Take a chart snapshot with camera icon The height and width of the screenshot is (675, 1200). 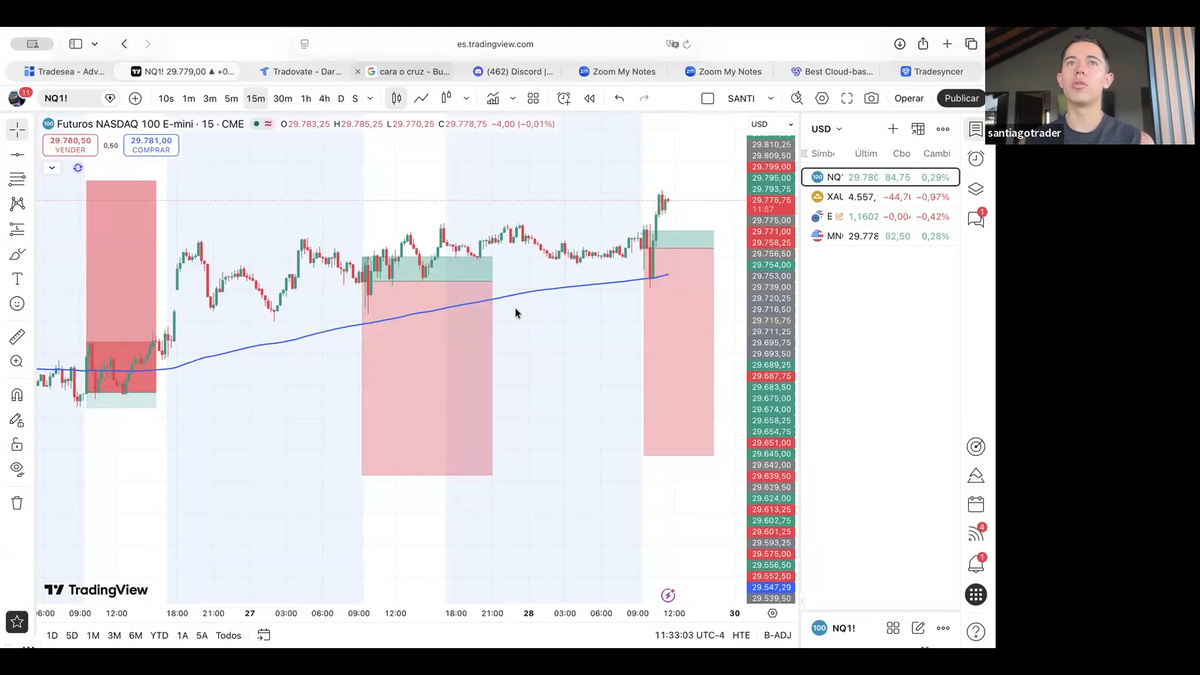coord(872,98)
